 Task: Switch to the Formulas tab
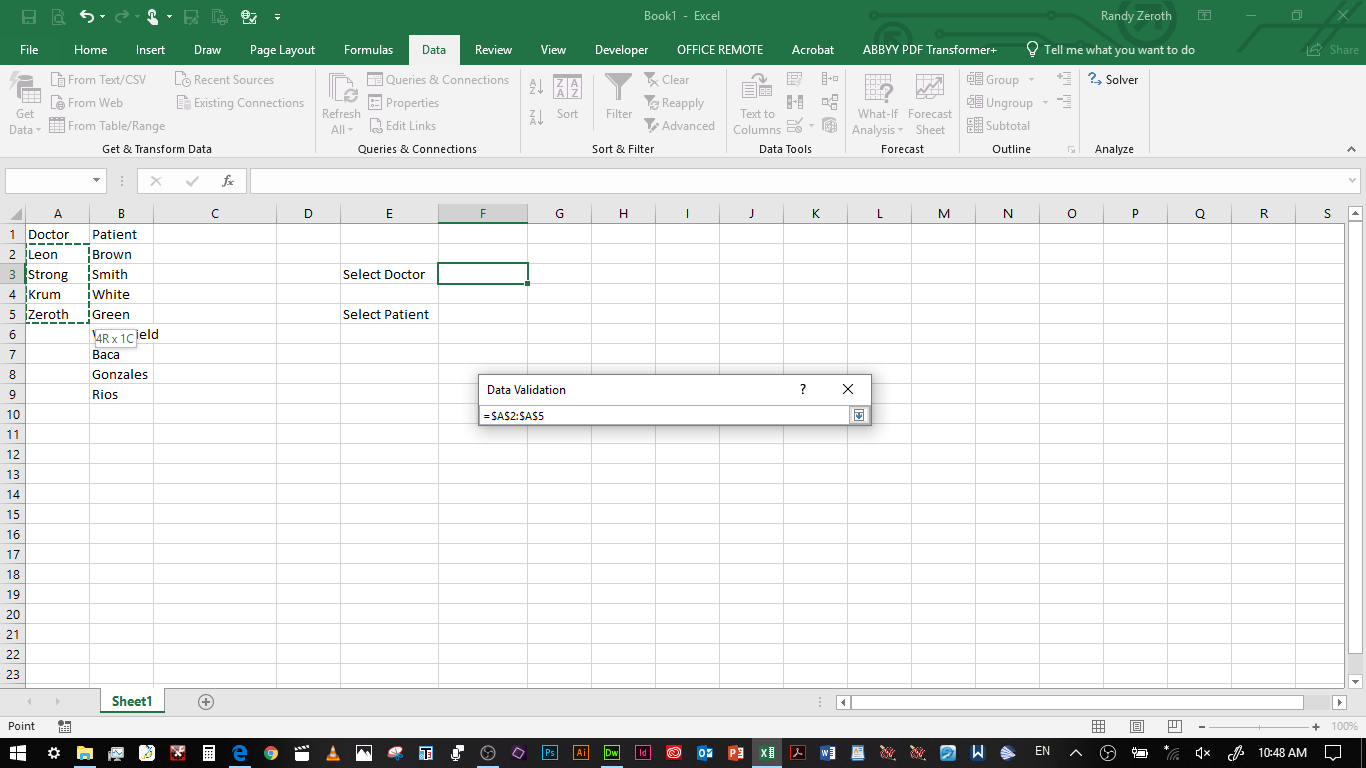click(368, 50)
